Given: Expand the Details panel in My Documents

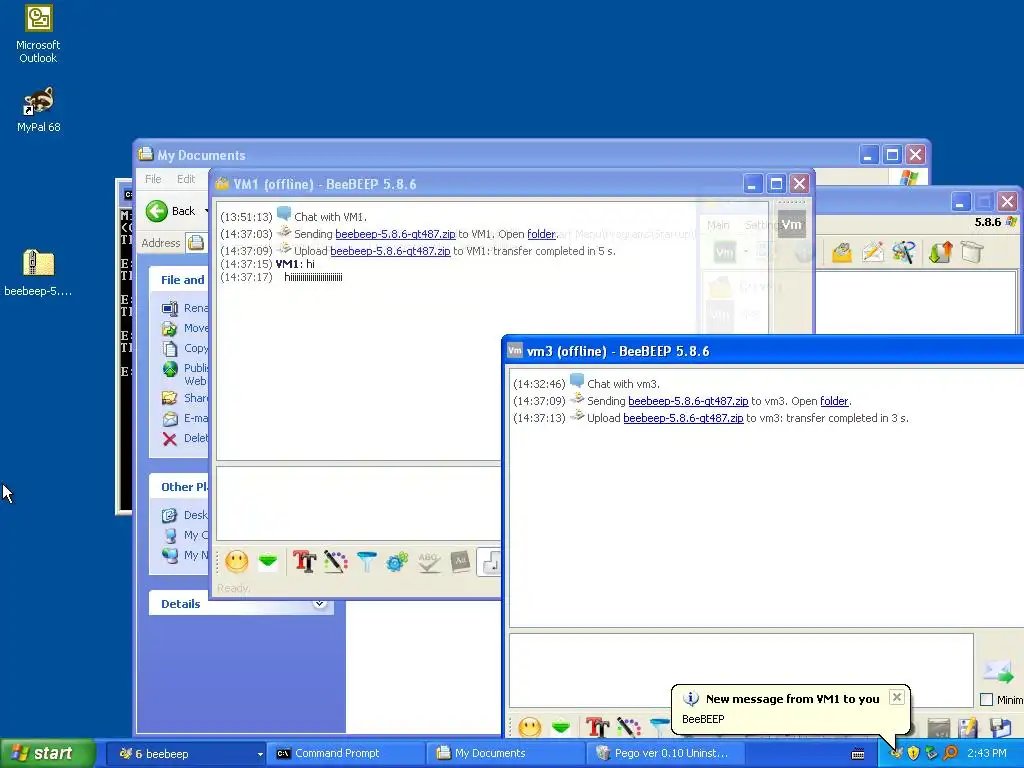Looking at the screenshot, I should (x=319, y=603).
